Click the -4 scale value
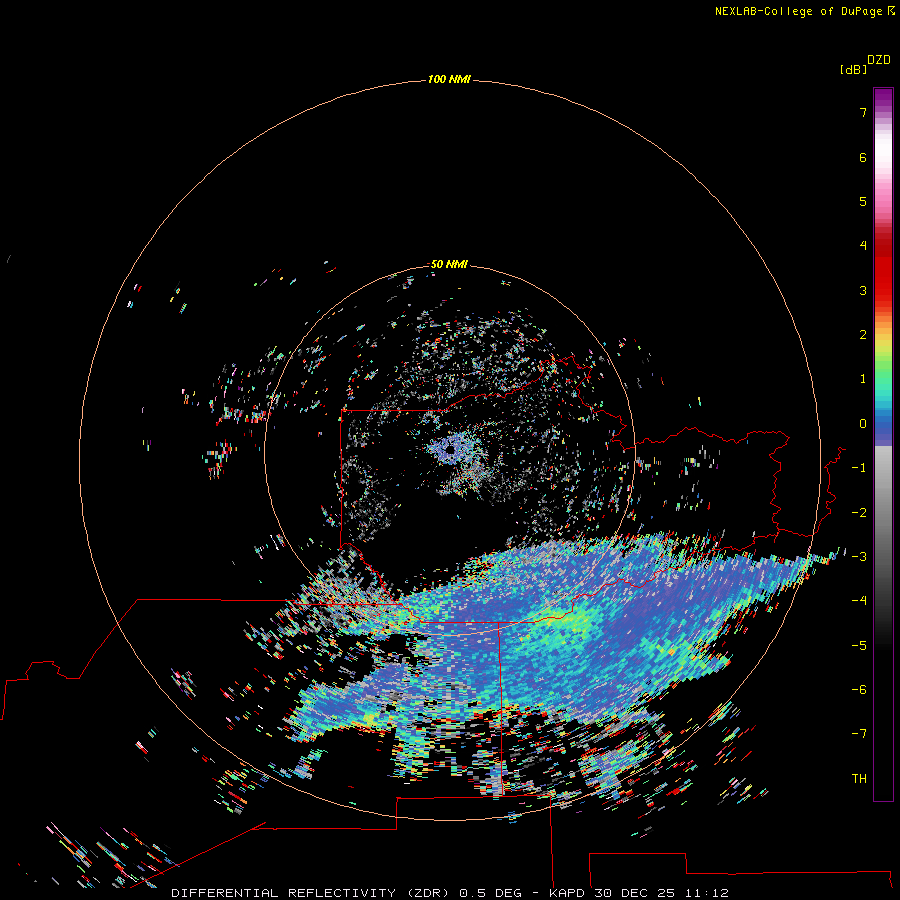Image resolution: width=900 pixels, height=900 pixels. point(859,601)
